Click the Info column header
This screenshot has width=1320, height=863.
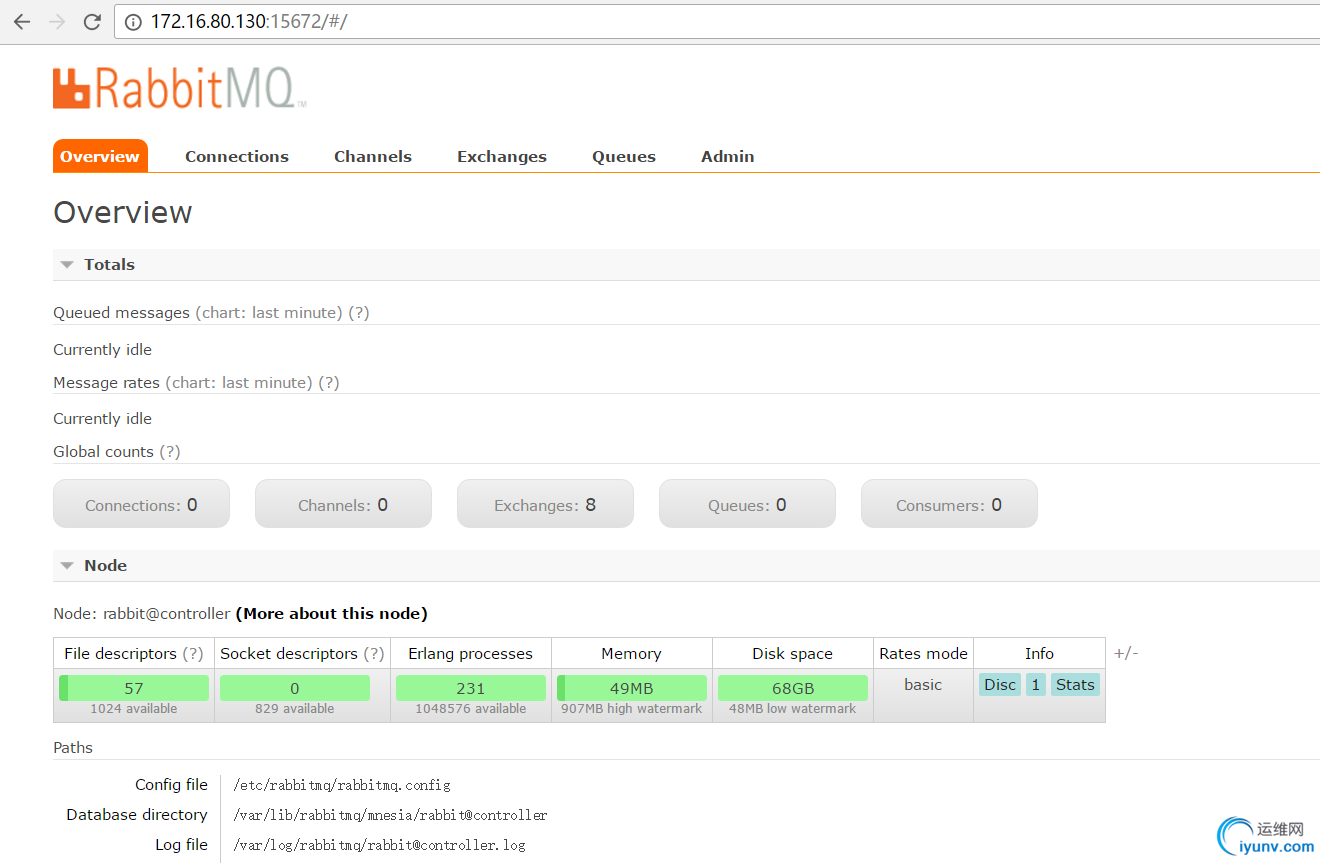1039,654
